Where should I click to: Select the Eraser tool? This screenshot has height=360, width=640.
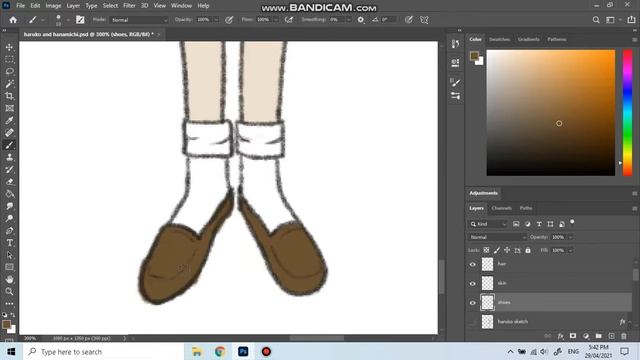(x=9, y=182)
